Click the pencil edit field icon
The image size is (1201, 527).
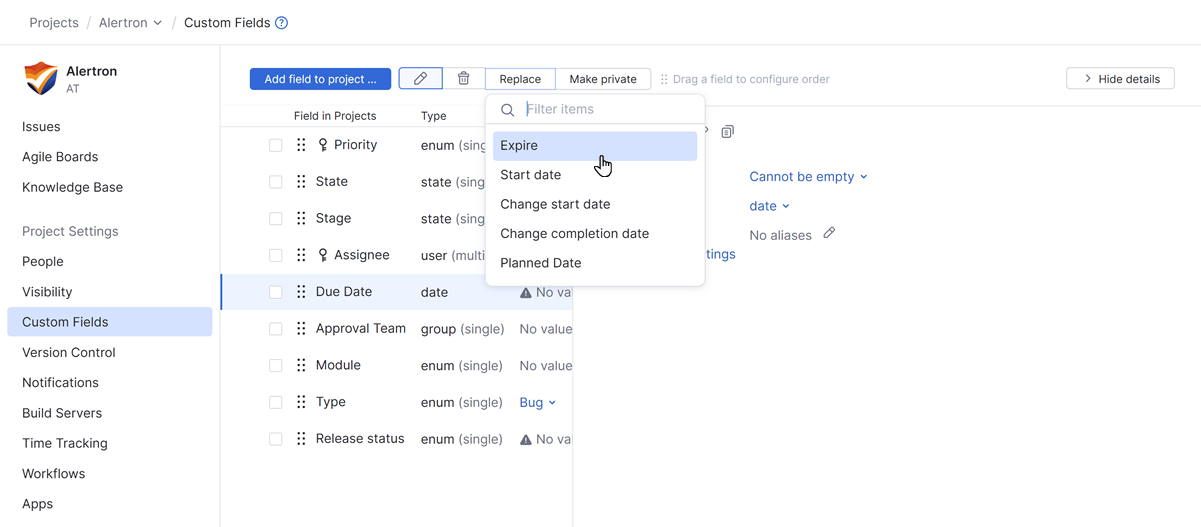coord(420,79)
